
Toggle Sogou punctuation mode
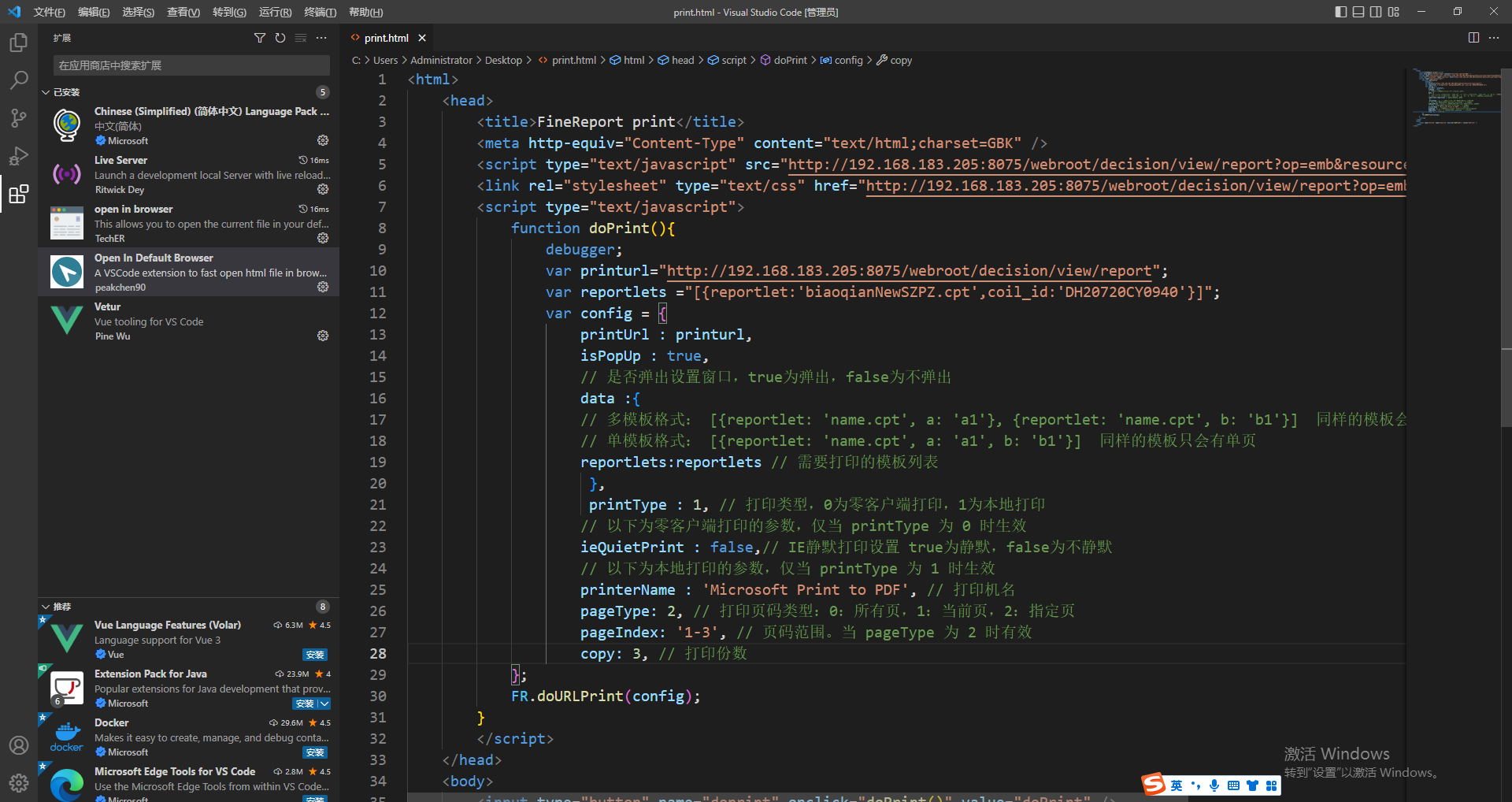point(1195,785)
